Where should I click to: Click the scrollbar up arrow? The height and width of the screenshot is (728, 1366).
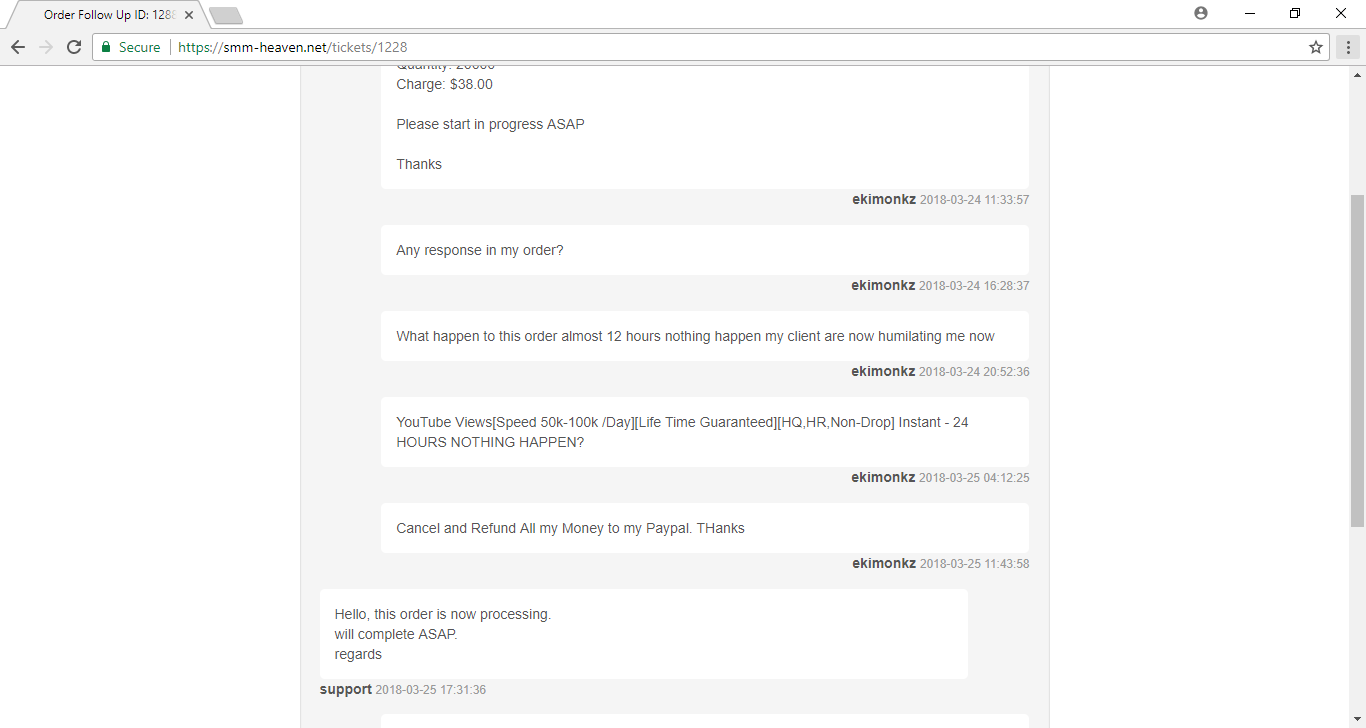1357,75
